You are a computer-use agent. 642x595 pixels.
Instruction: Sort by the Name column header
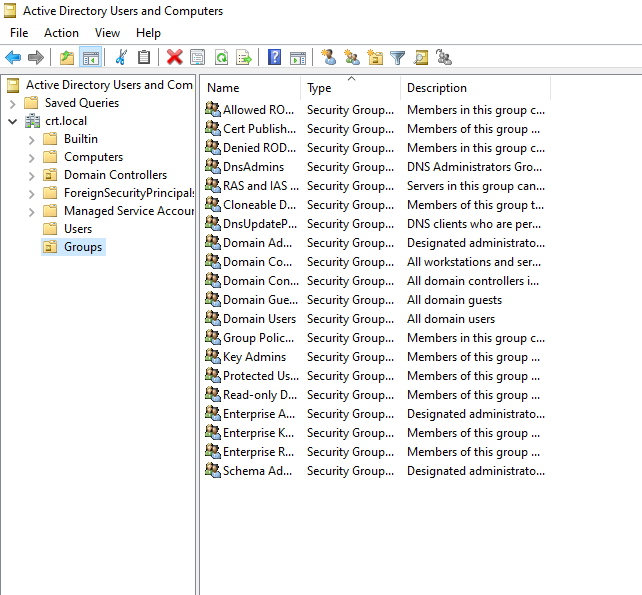251,88
